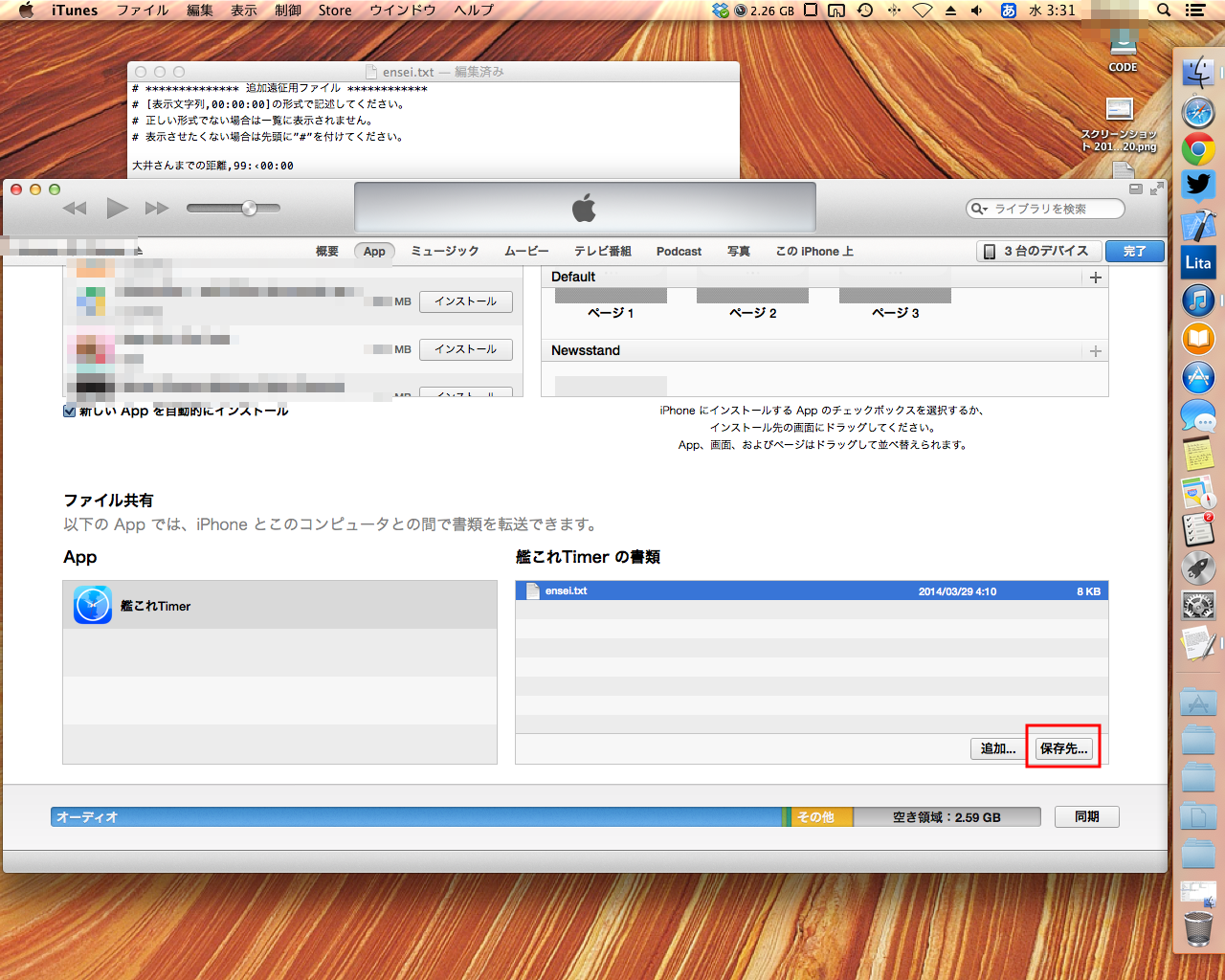Switch to the ミュージック tab
This screenshot has width=1225, height=980.
pos(445,252)
